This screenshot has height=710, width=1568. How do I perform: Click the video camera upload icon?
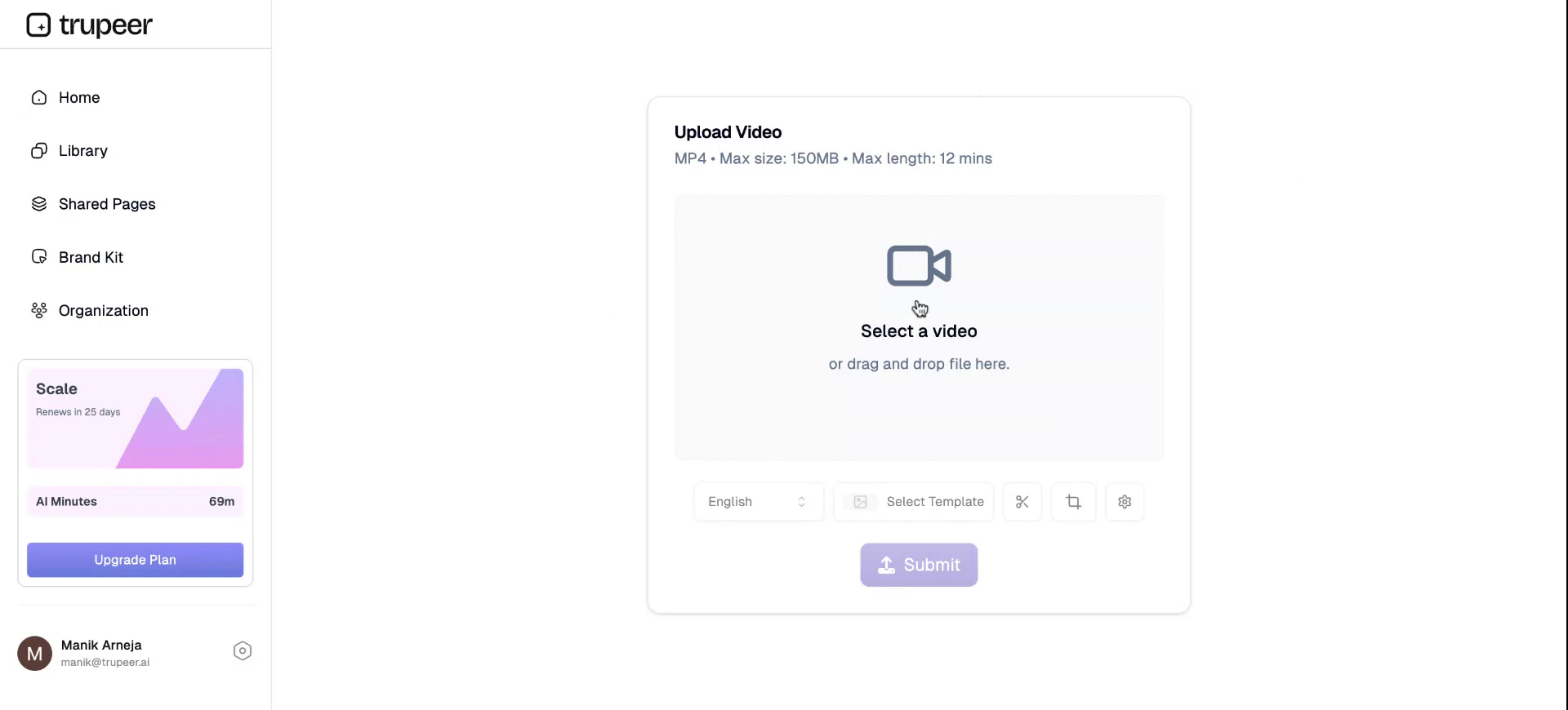click(x=919, y=265)
